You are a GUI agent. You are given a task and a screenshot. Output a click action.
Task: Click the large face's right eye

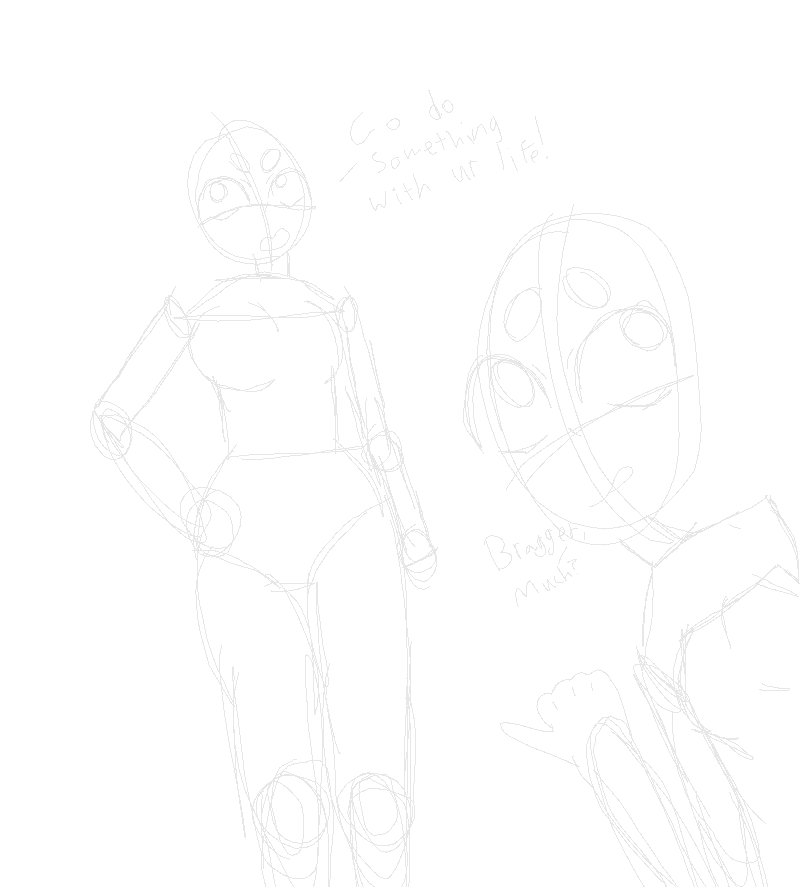(x=642, y=327)
